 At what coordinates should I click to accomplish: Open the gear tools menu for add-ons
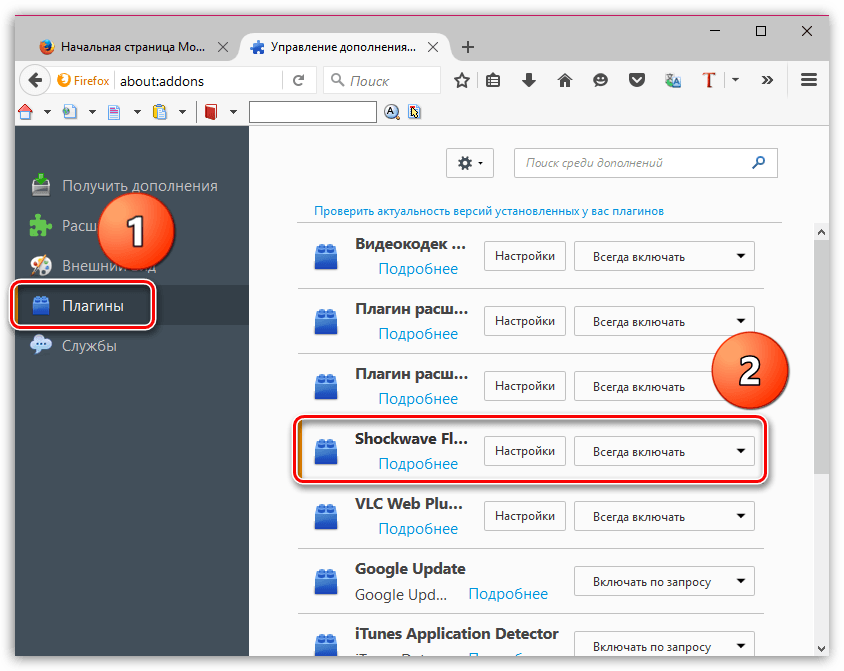point(470,163)
